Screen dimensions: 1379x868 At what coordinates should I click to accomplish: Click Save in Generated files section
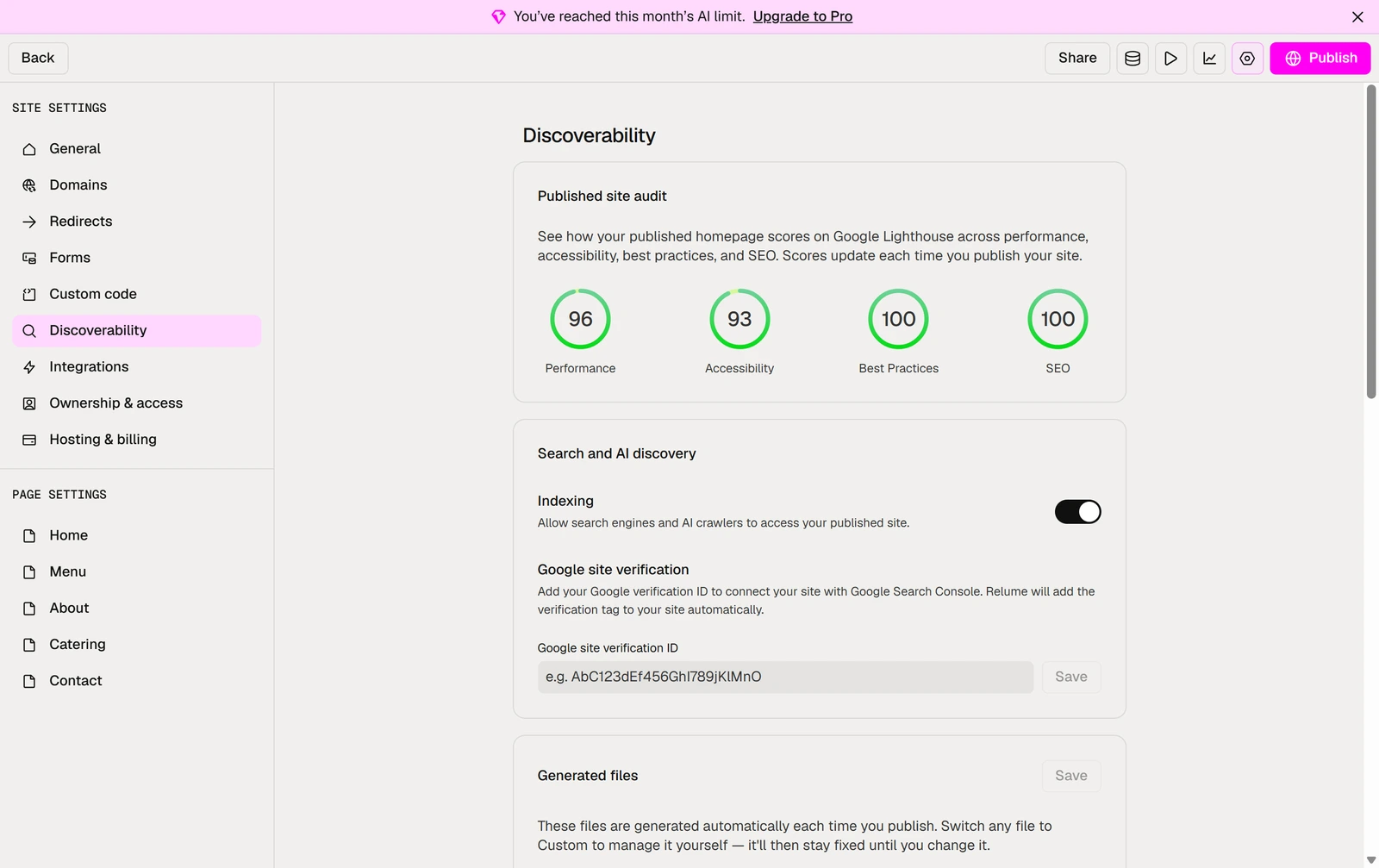coord(1071,776)
